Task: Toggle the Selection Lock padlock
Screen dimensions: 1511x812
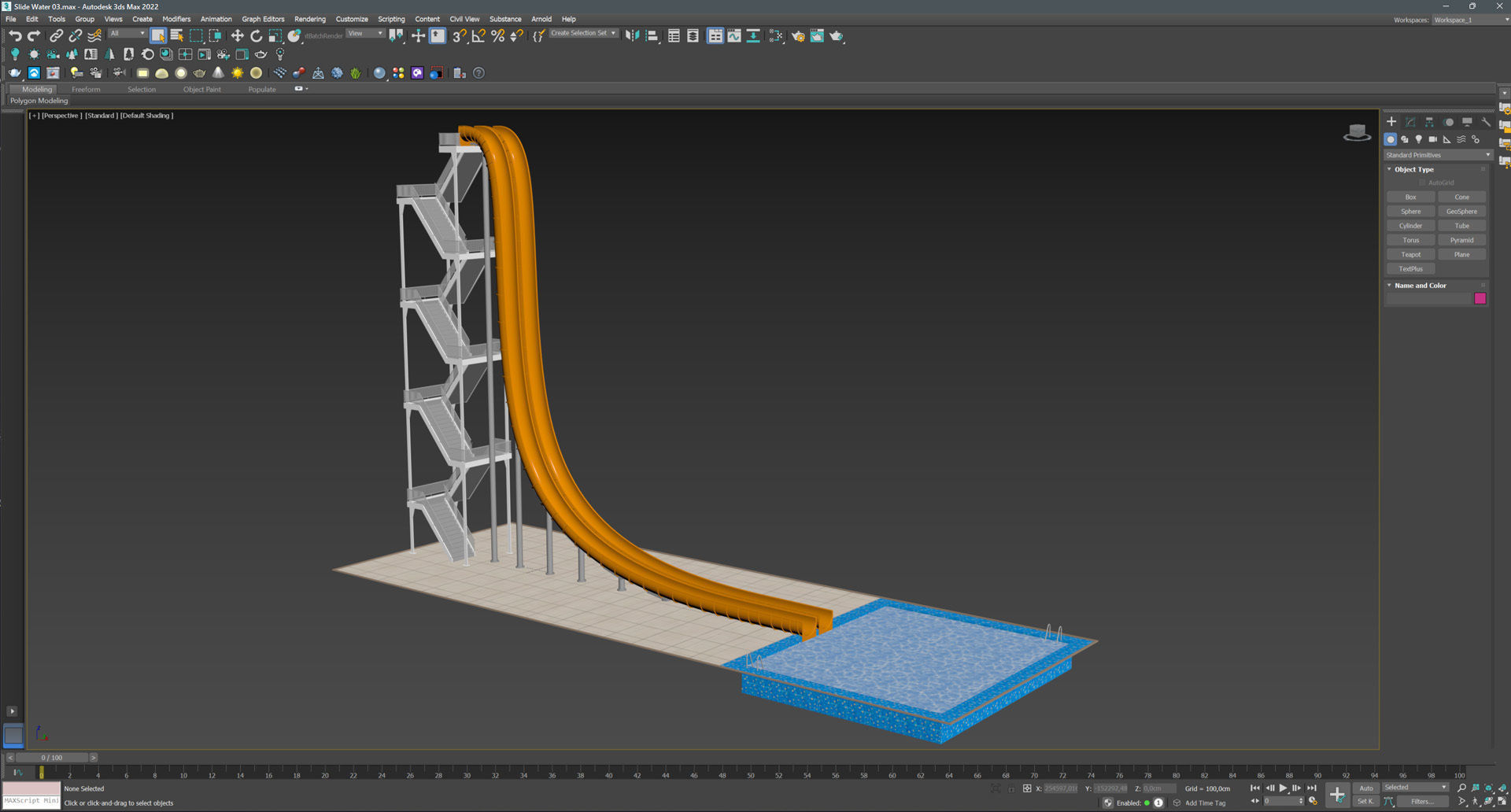Action: 1011,788
